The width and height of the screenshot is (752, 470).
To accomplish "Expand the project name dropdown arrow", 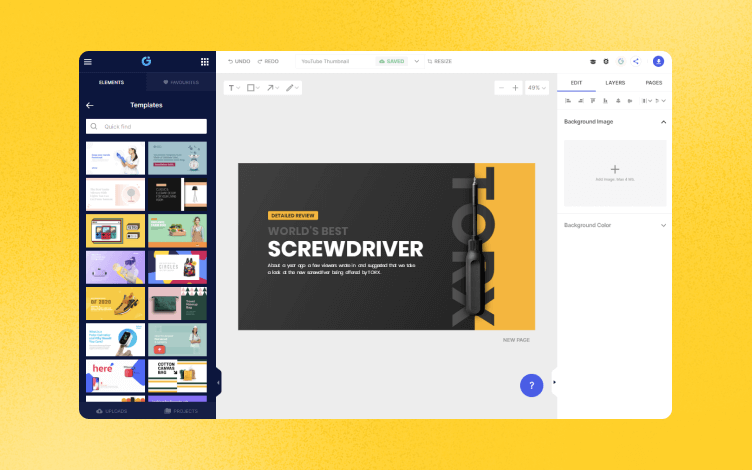I will coord(417,61).
